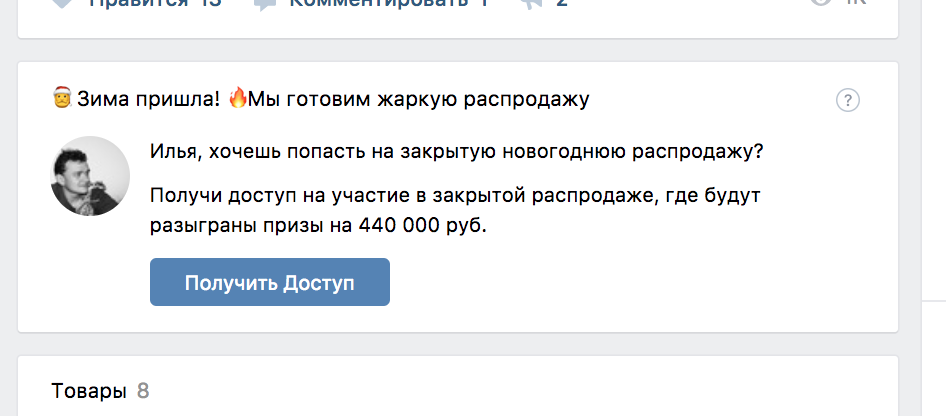Open the "Товары" section header
This screenshot has height=416, width=946.
pyautogui.click(x=89, y=390)
